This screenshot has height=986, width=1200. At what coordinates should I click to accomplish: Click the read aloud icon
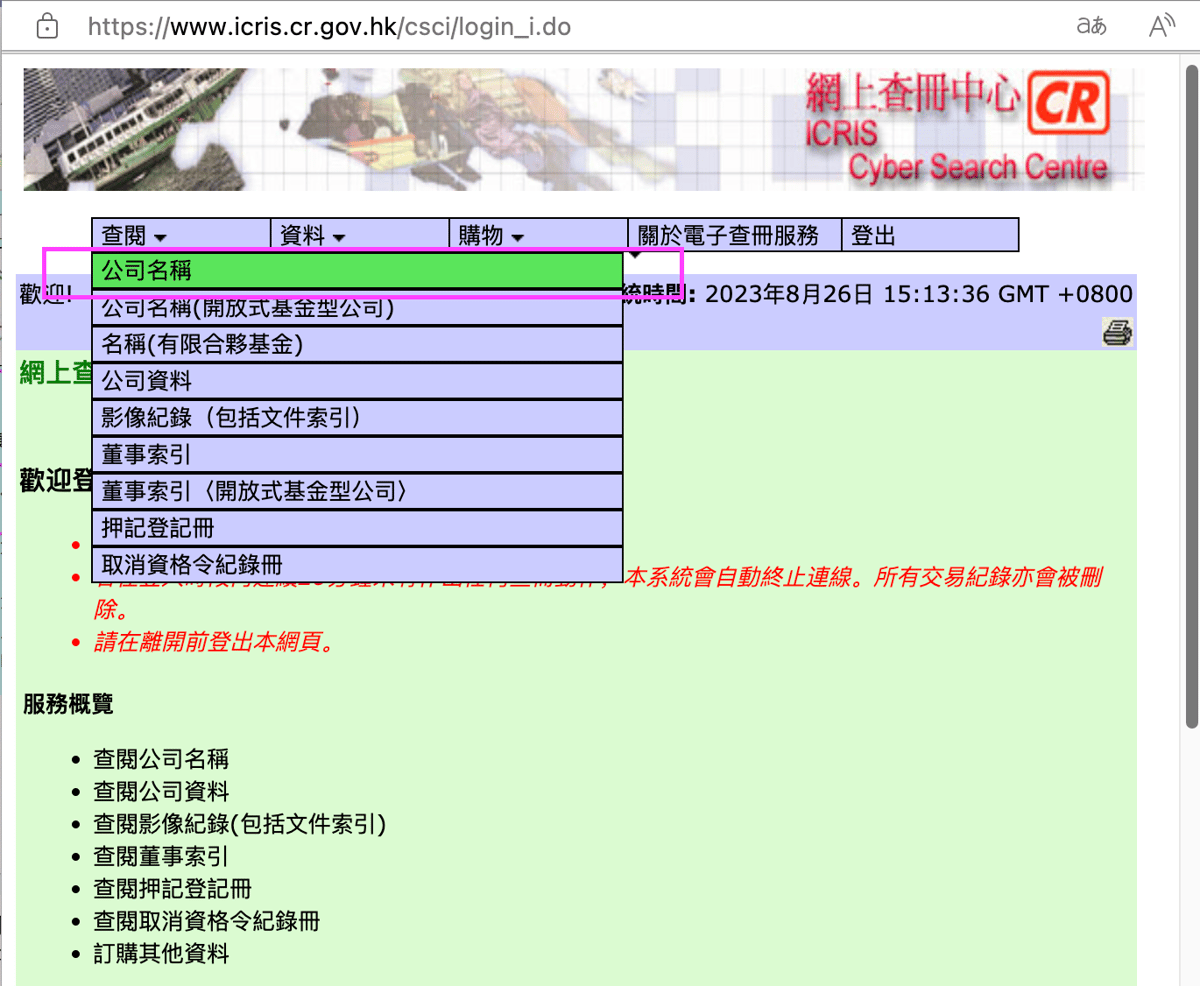pyautogui.click(x=1160, y=27)
